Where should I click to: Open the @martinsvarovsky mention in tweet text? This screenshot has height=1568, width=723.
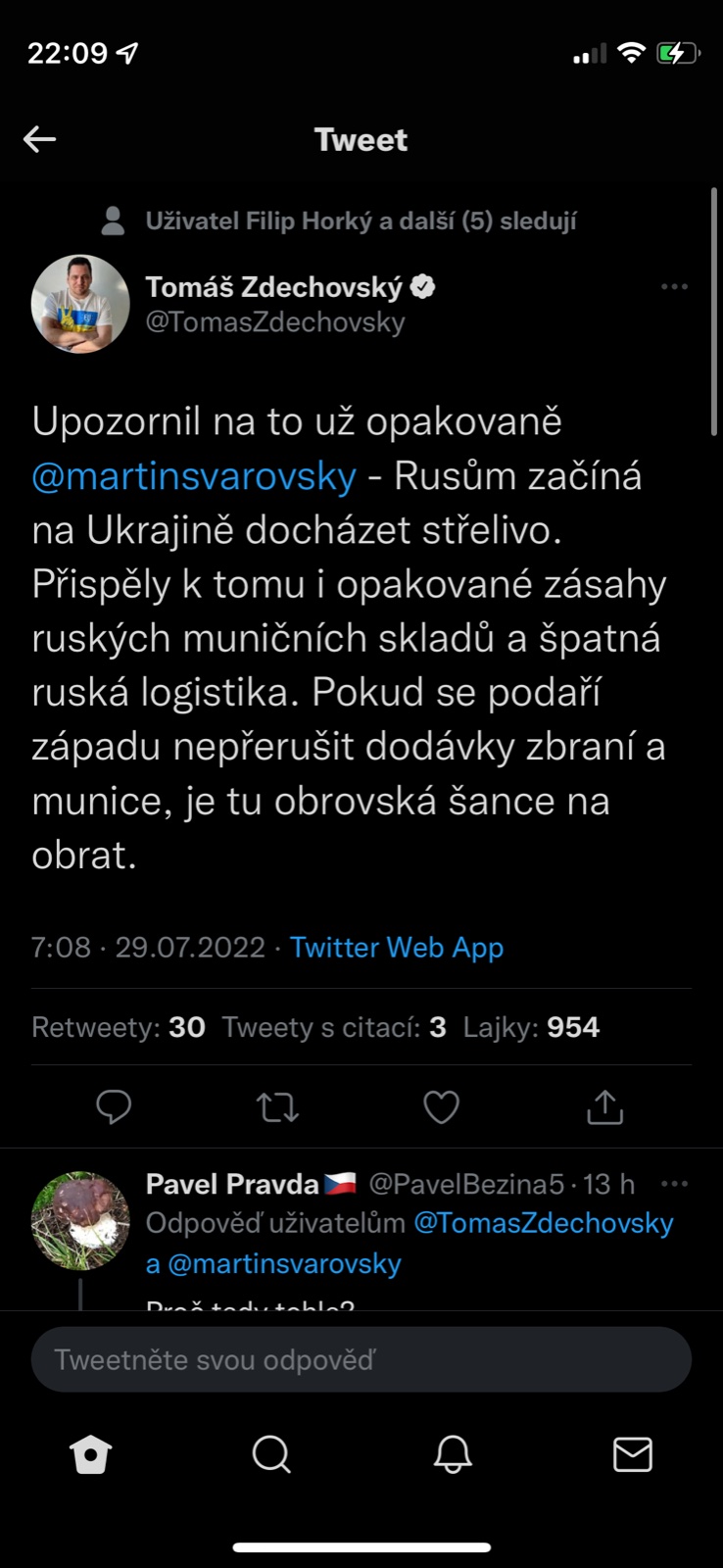point(194,476)
